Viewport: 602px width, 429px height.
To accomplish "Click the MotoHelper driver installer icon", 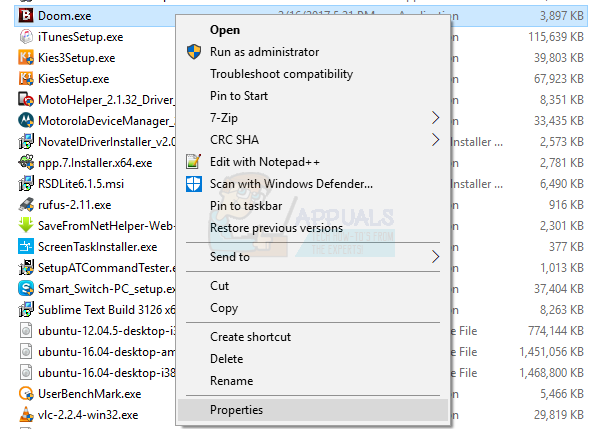I will pos(26,100).
